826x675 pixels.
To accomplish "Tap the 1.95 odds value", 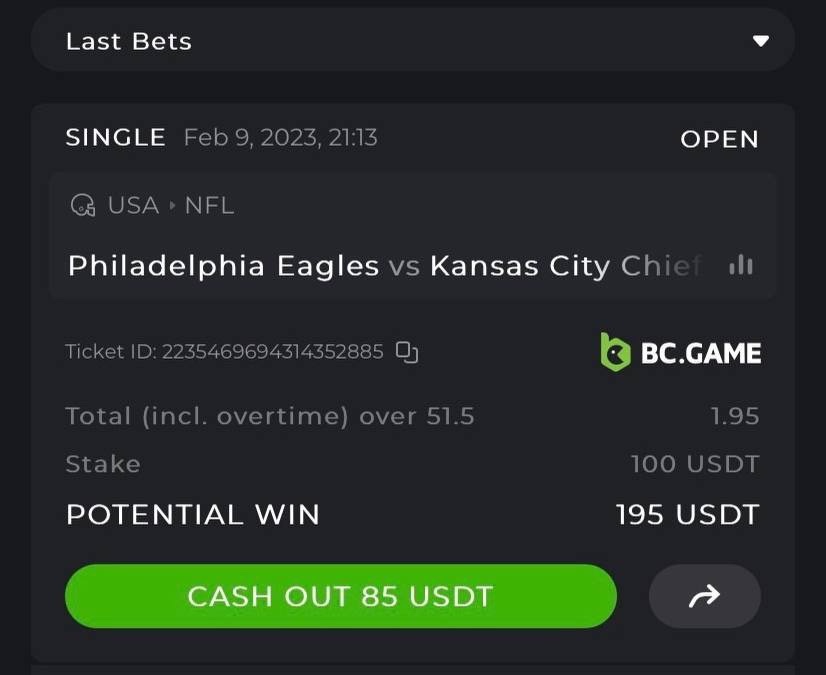I will point(735,416).
